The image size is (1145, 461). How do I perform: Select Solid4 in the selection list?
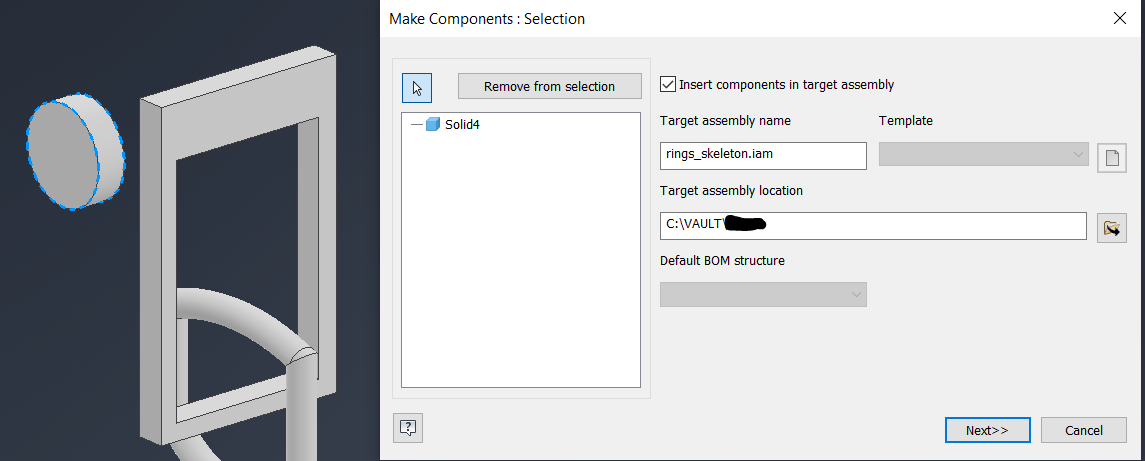(464, 125)
